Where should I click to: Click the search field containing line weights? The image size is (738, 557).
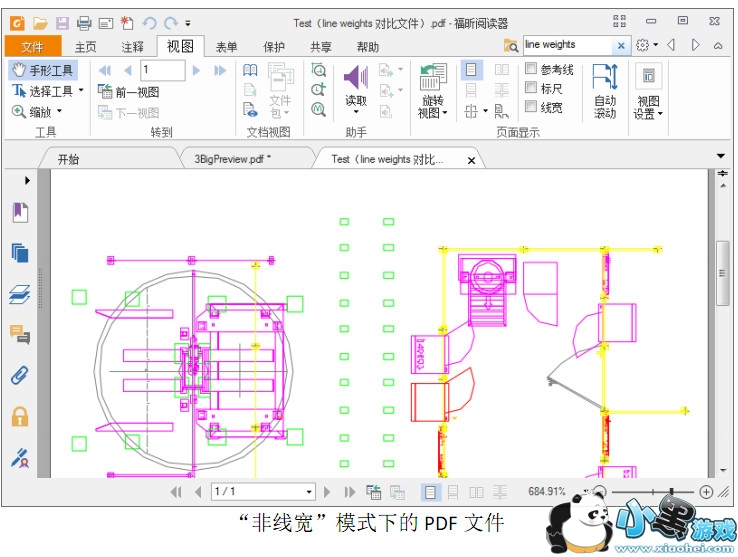click(x=568, y=45)
